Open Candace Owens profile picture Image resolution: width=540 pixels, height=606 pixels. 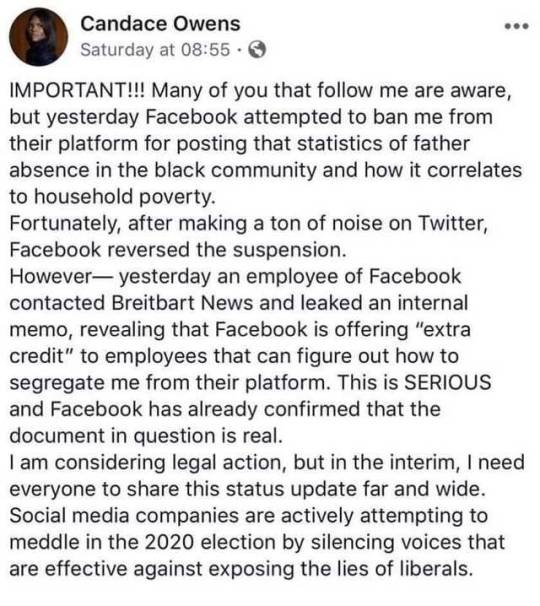pyautogui.click(x=38, y=37)
